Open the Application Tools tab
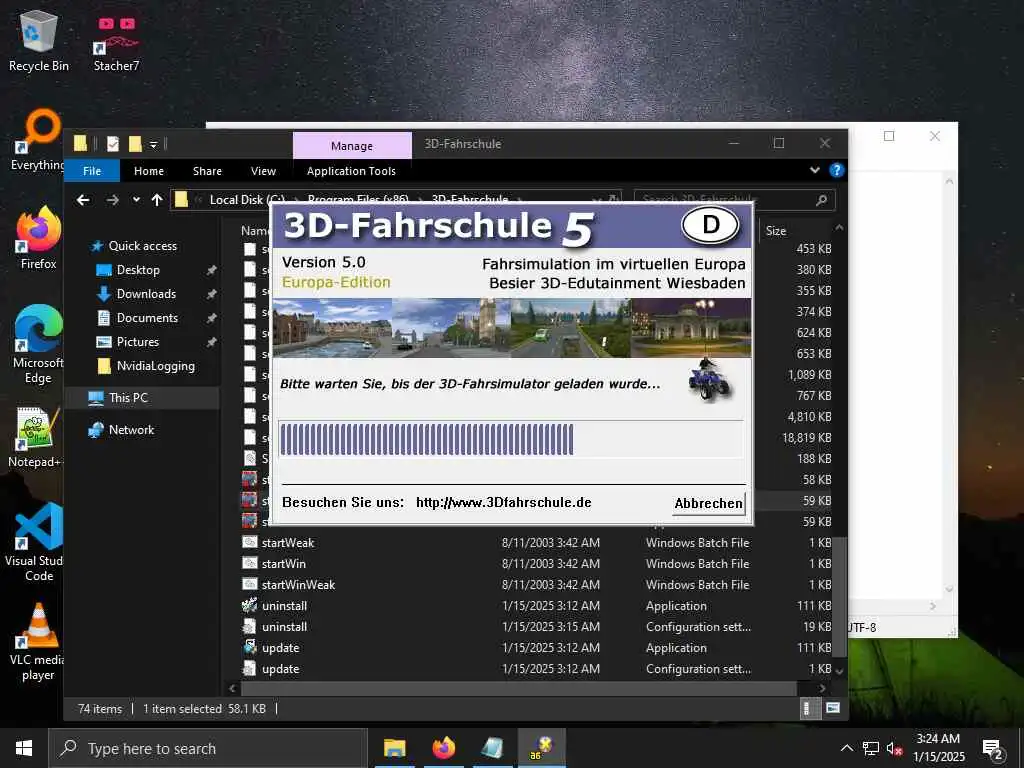1024x768 pixels. tap(351, 171)
